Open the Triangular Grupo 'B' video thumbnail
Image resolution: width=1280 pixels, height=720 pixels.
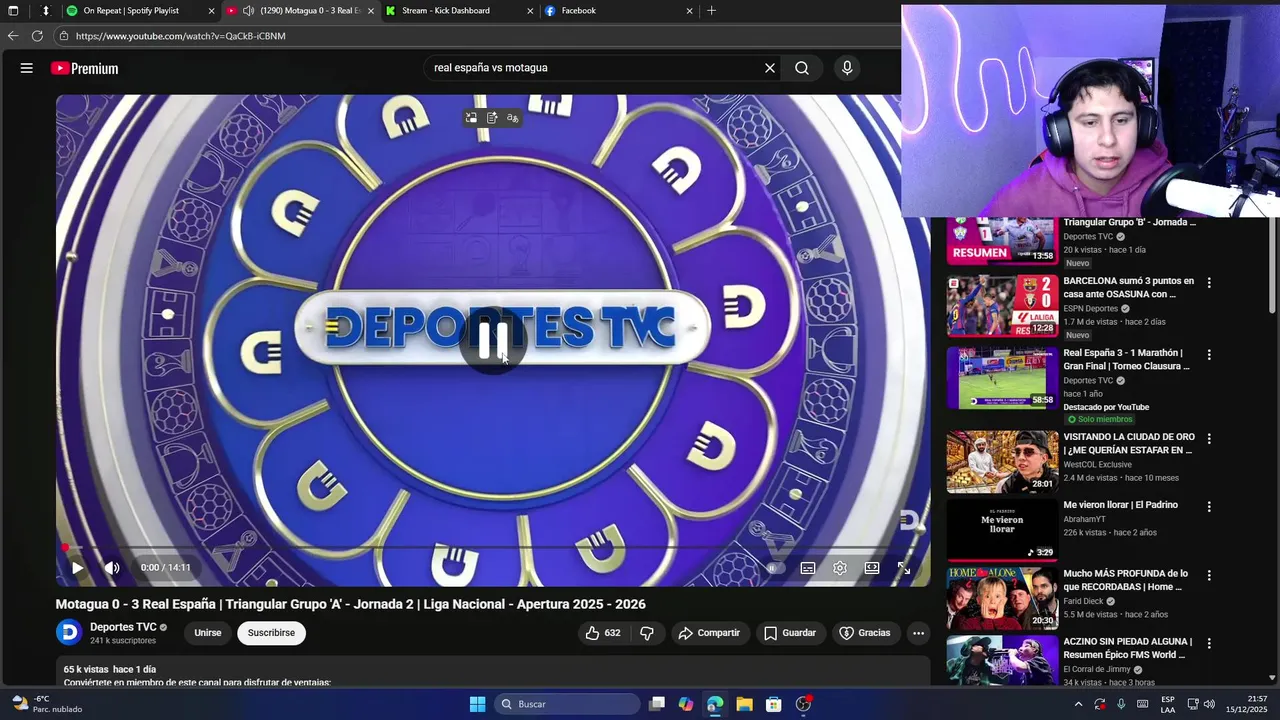click(1001, 240)
